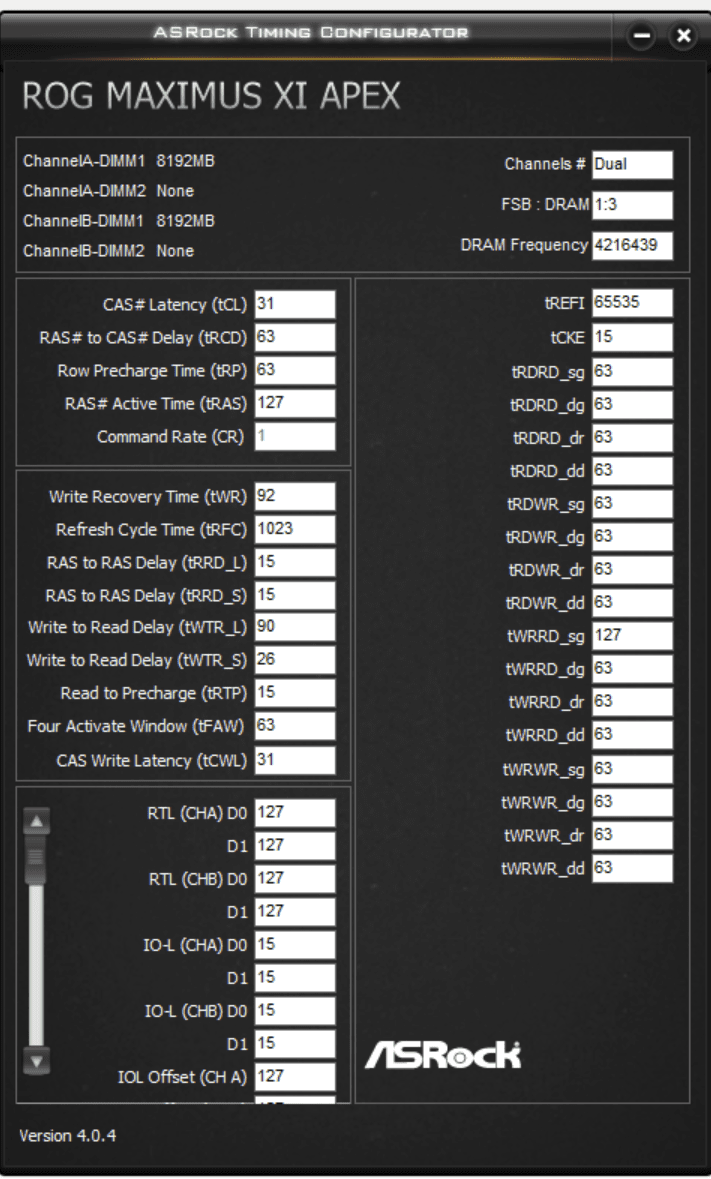
Task: Click the tWRRD_dd value field
Action: coord(633,735)
